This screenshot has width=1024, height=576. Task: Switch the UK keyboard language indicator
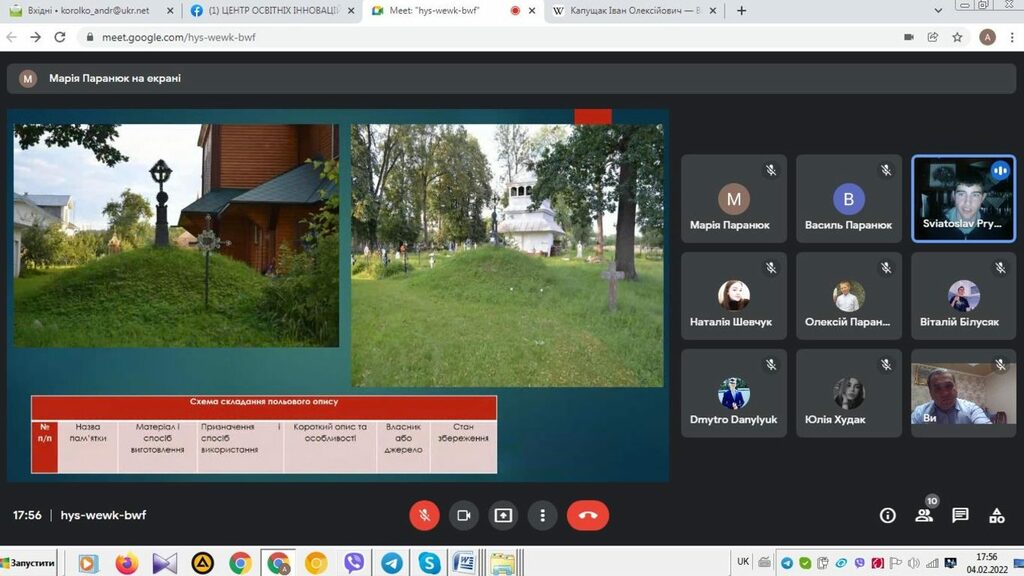click(x=743, y=562)
